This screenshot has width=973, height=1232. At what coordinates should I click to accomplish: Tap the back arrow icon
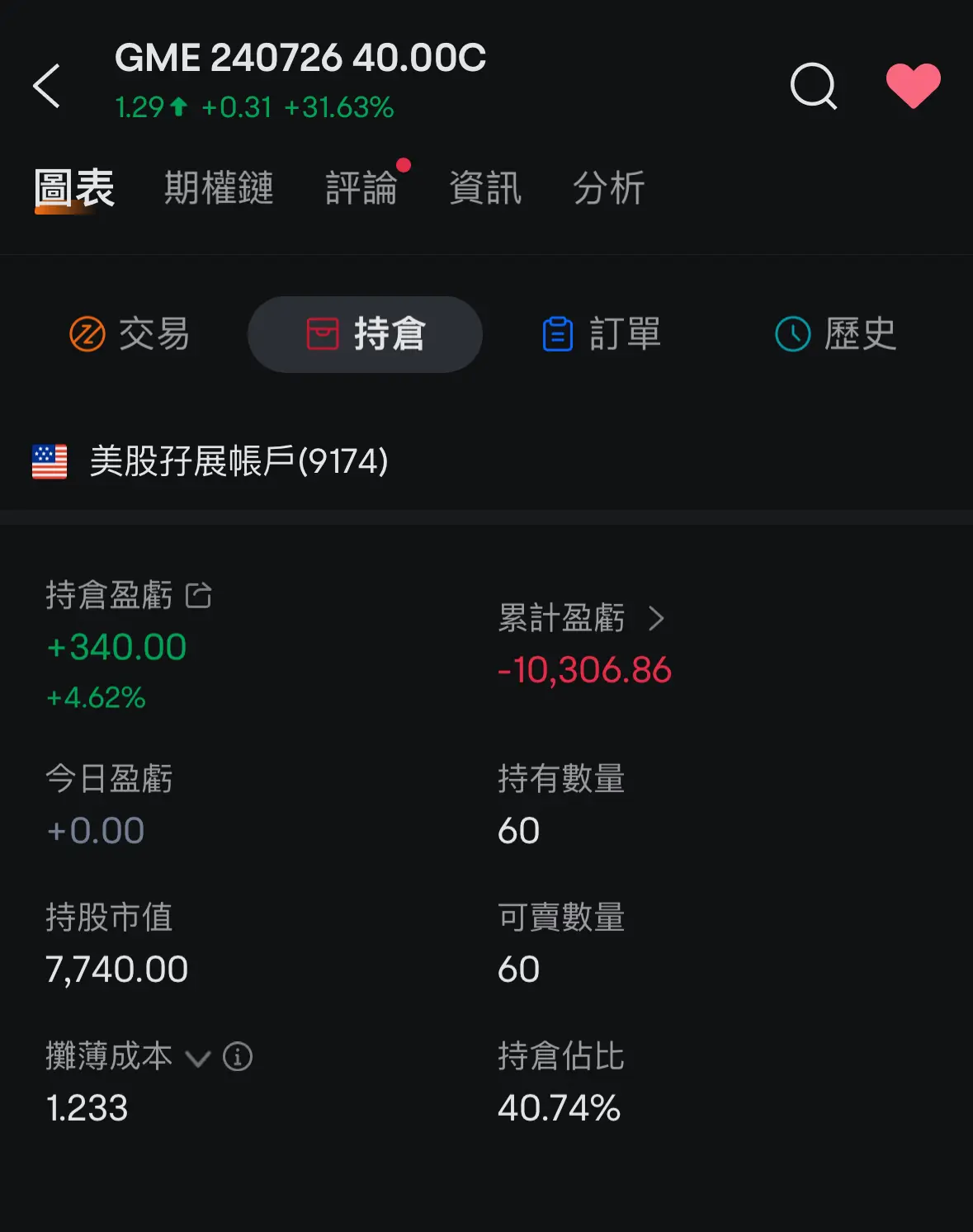coord(46,86)
